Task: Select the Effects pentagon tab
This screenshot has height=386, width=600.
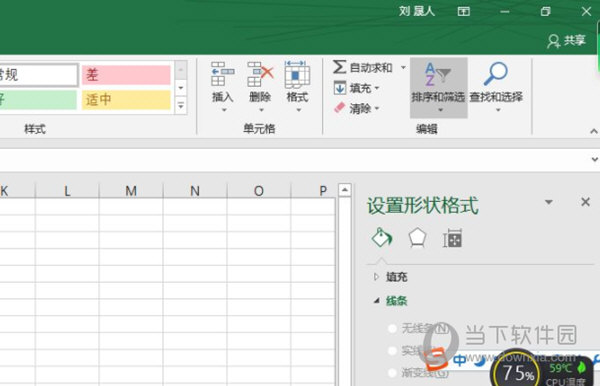Action: click(417, 238)
